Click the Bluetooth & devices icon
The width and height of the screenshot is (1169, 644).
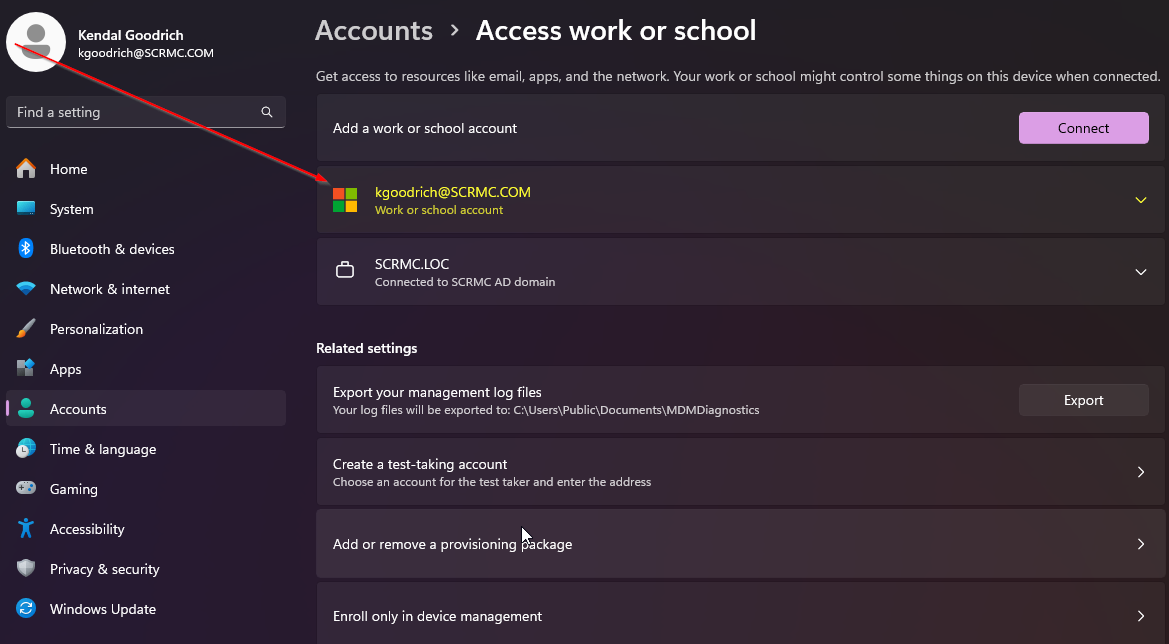27,249
